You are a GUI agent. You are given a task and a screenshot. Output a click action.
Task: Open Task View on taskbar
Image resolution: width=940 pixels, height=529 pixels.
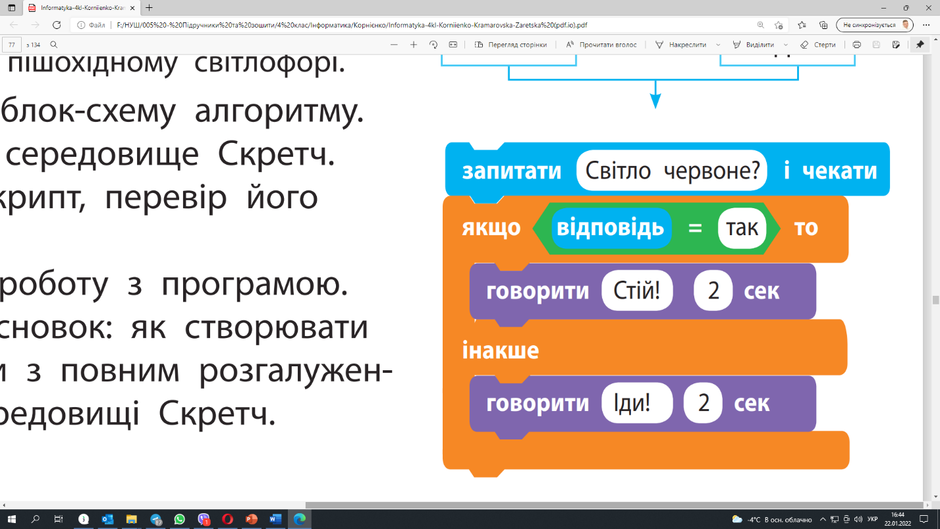58,519
